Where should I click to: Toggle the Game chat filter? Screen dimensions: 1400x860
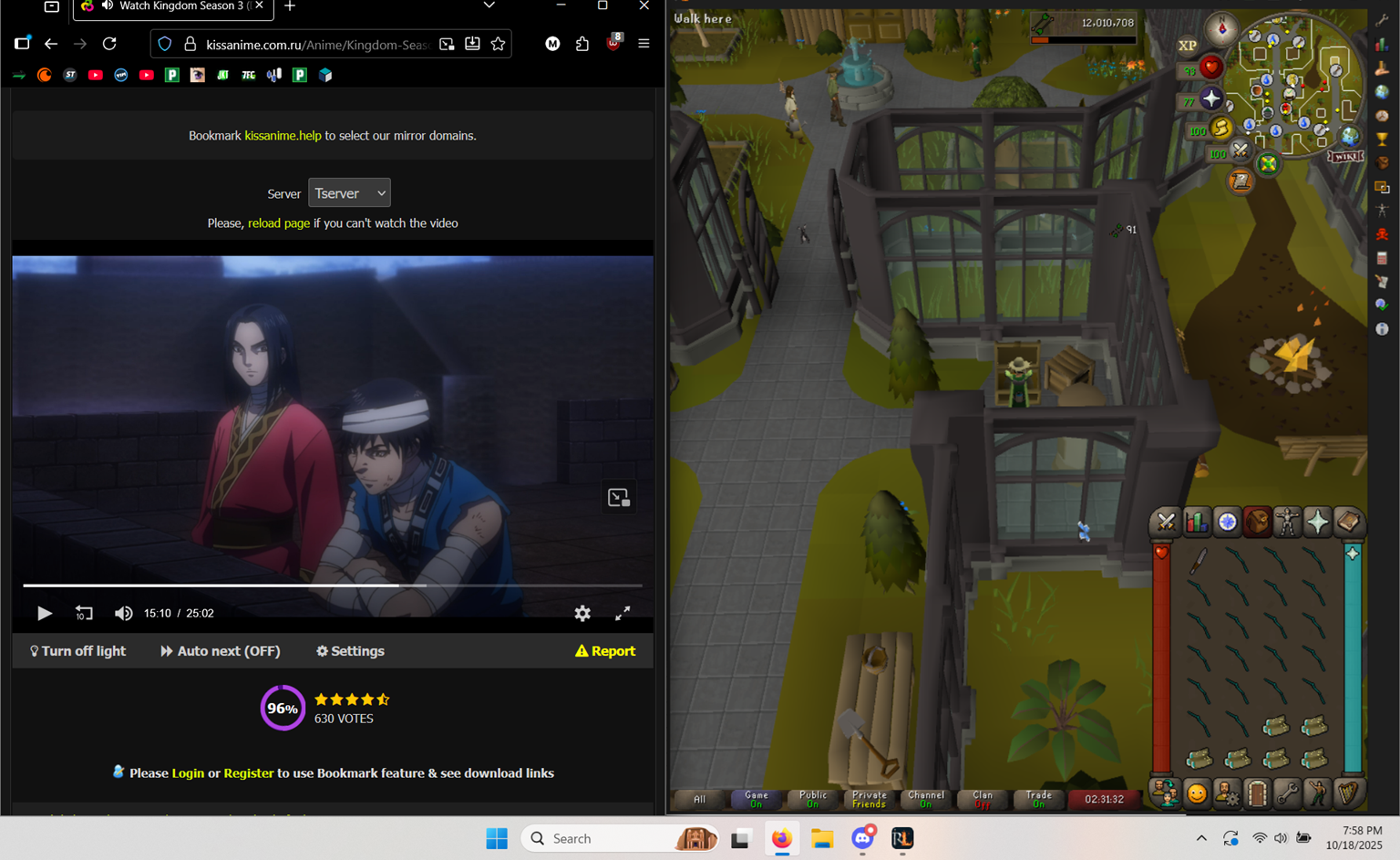(x=756, y=799)
